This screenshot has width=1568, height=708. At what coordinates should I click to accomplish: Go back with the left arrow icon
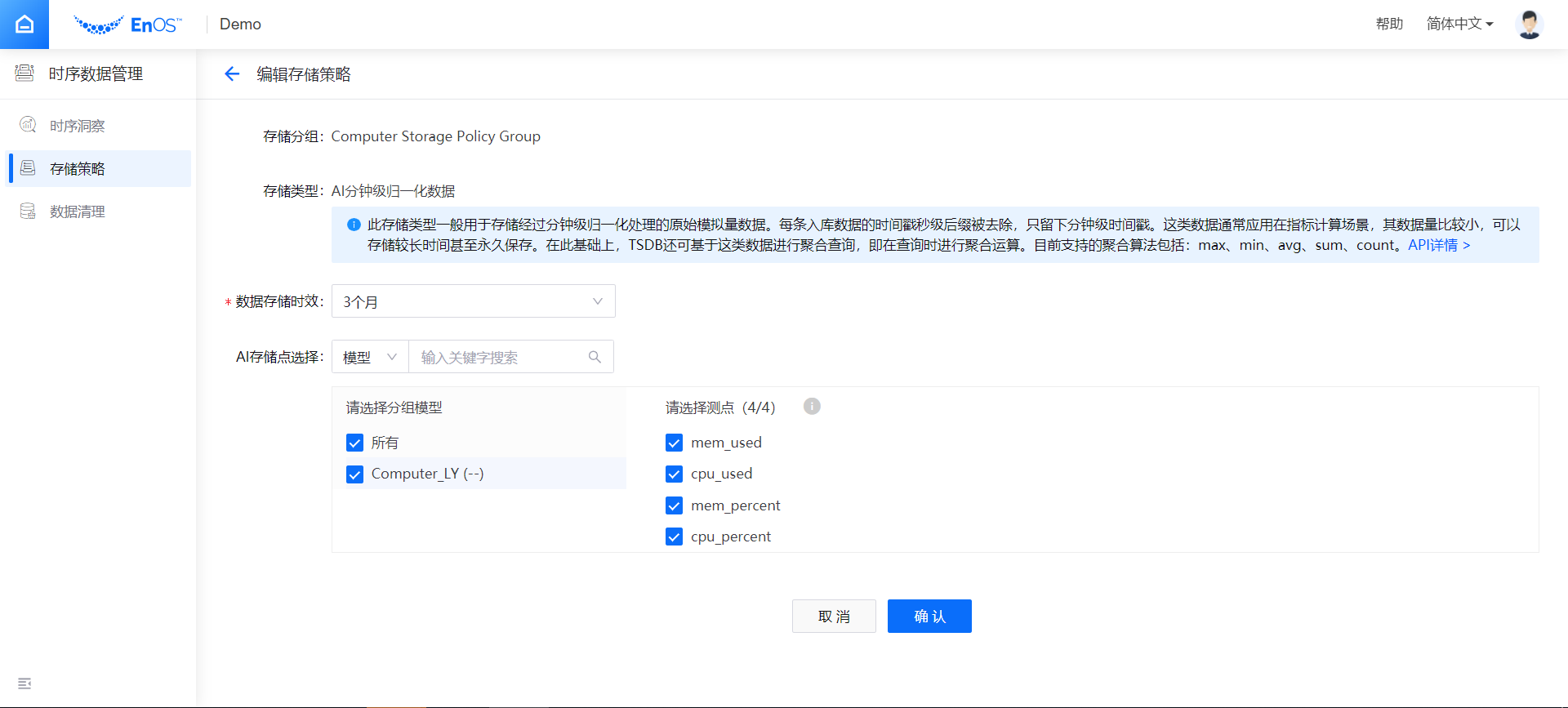coord(232,74)
